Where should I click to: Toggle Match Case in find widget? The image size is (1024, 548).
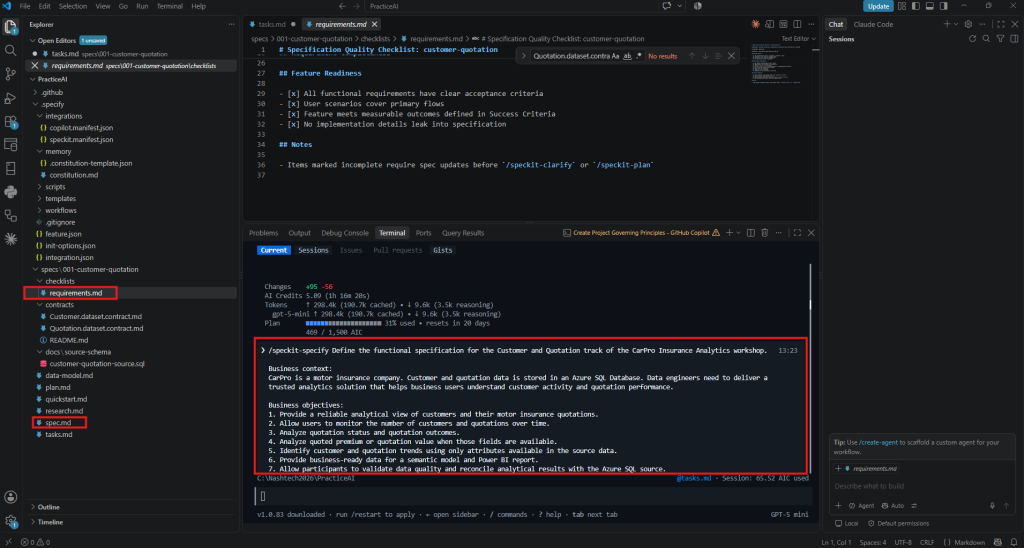(615, 56)
